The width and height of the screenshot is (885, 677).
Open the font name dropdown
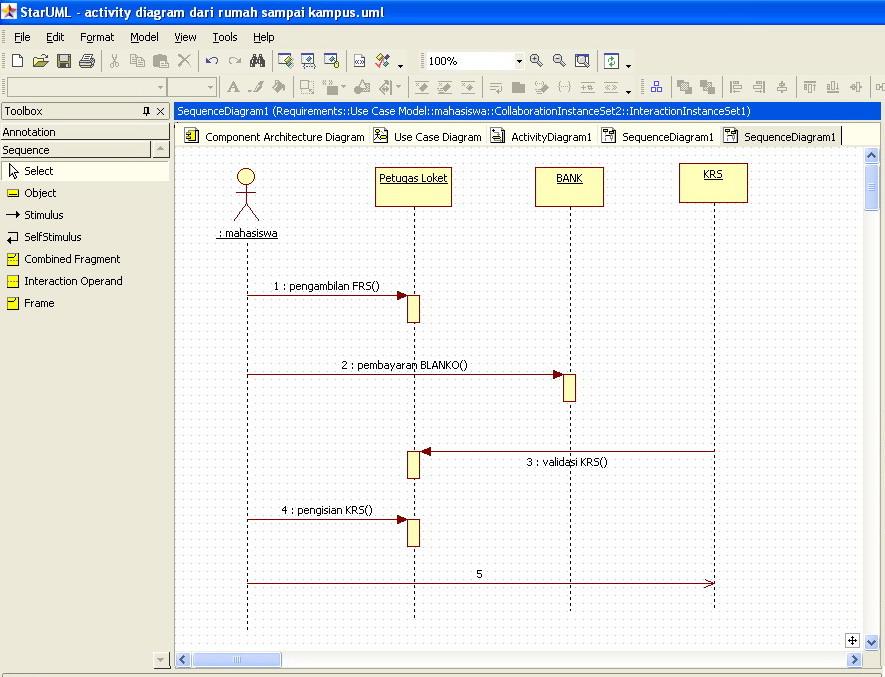pos(160,88)
